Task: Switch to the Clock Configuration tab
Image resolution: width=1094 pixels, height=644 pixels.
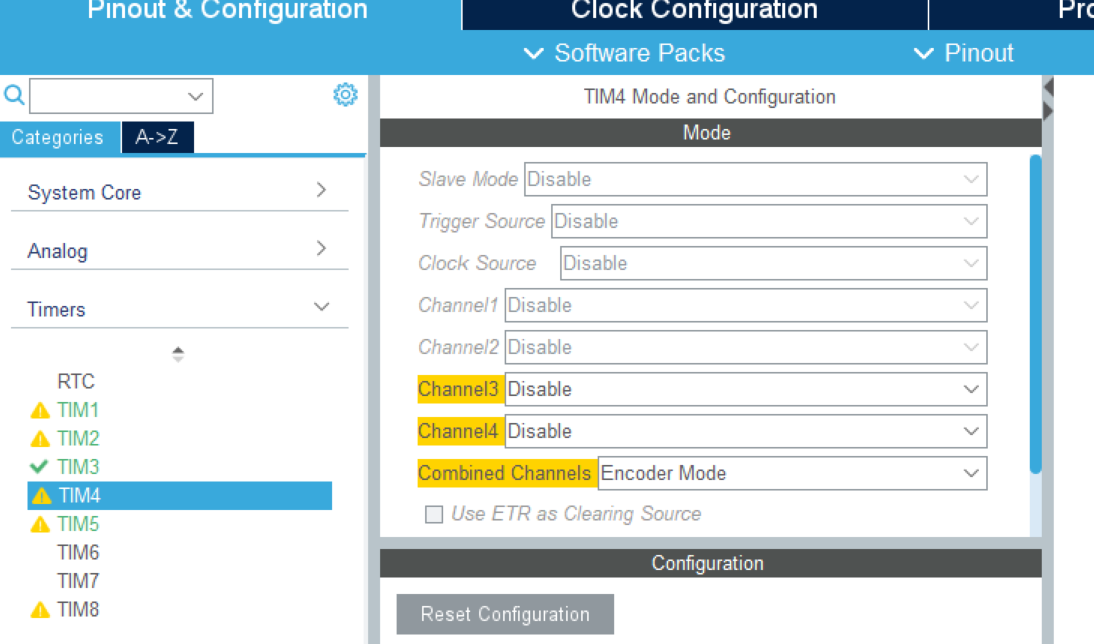Action: tap(694, 12)
